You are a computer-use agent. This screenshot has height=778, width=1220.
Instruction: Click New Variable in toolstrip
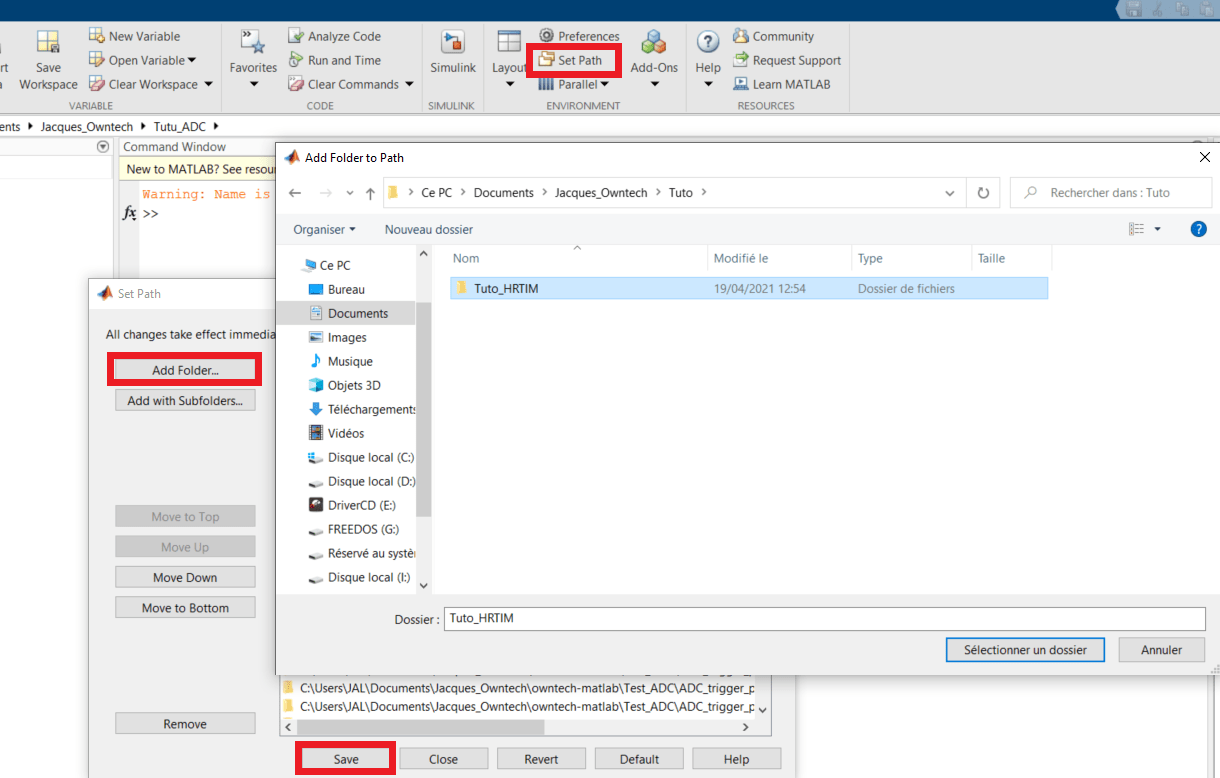point(135,36)
